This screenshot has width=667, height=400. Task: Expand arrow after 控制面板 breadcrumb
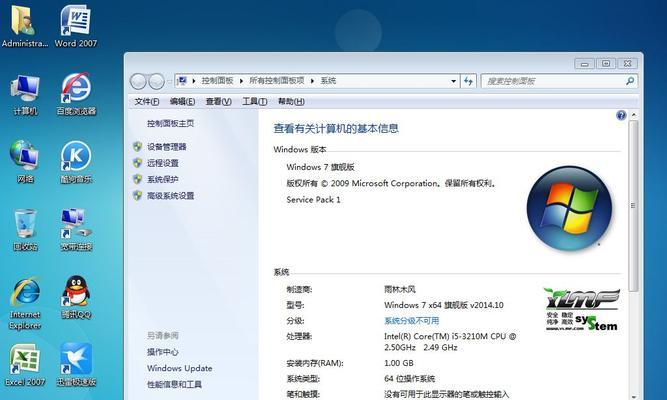[x=241, y=80]
